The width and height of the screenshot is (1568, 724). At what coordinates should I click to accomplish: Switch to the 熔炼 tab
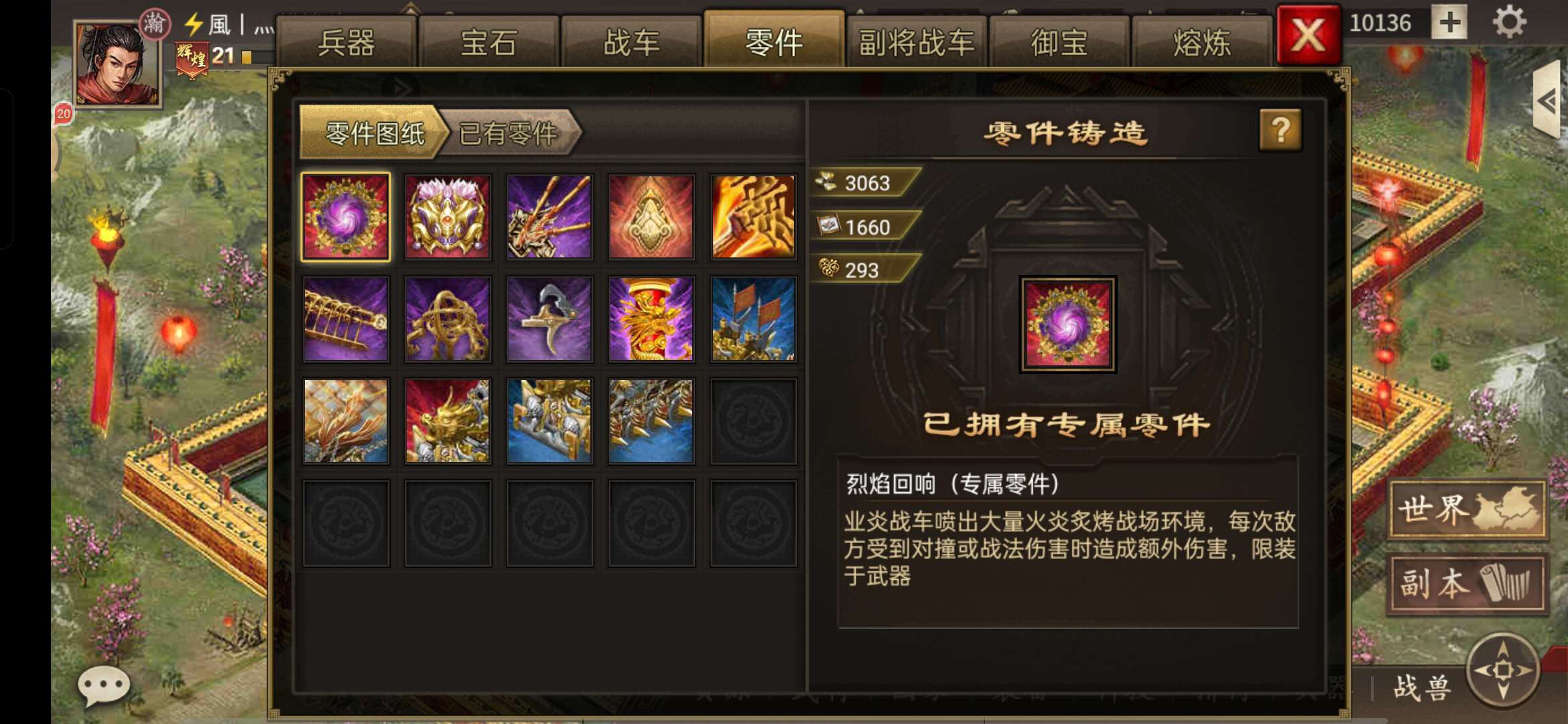tap(1201, 43)
